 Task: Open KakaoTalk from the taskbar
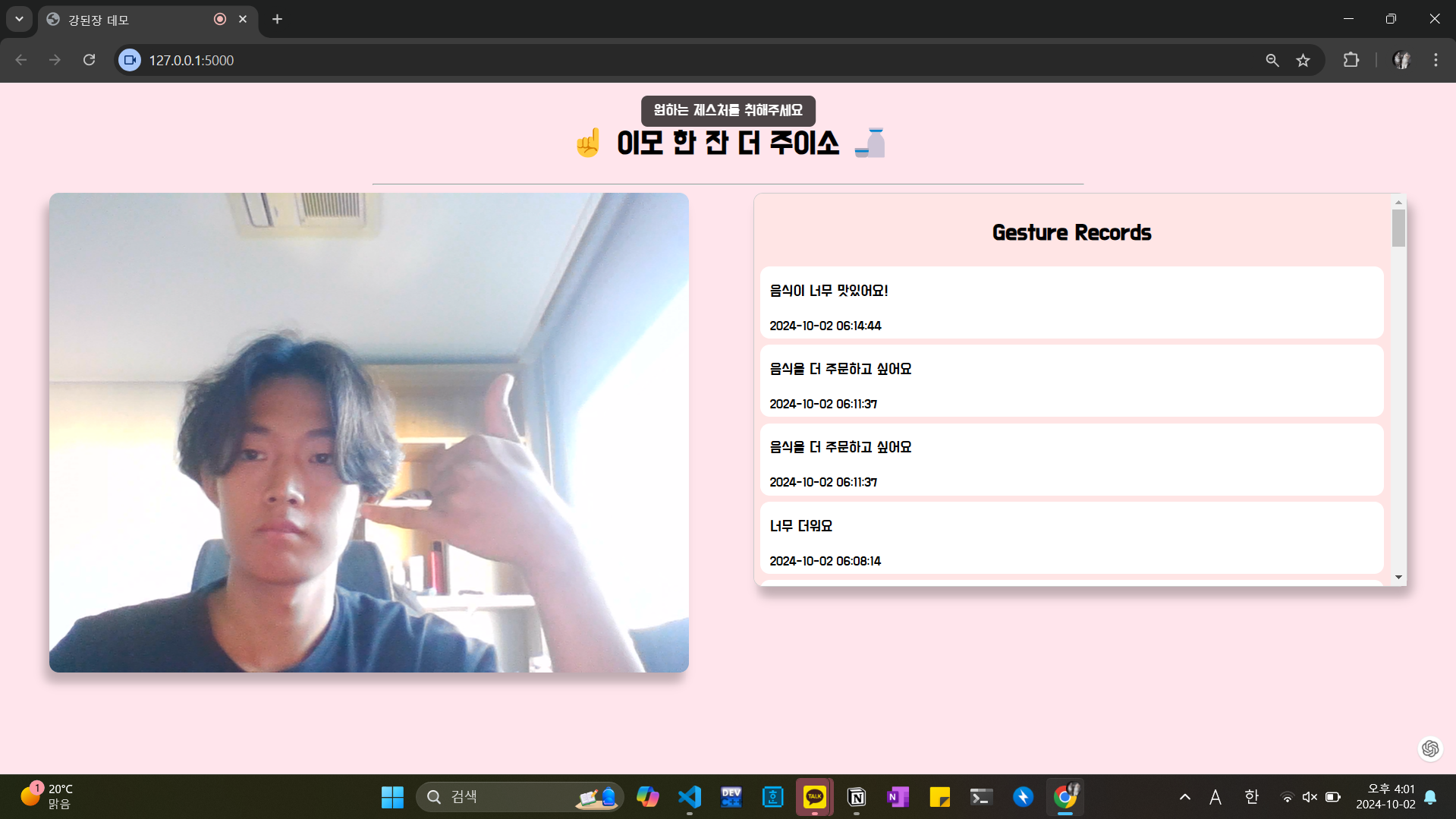[814, 797]
